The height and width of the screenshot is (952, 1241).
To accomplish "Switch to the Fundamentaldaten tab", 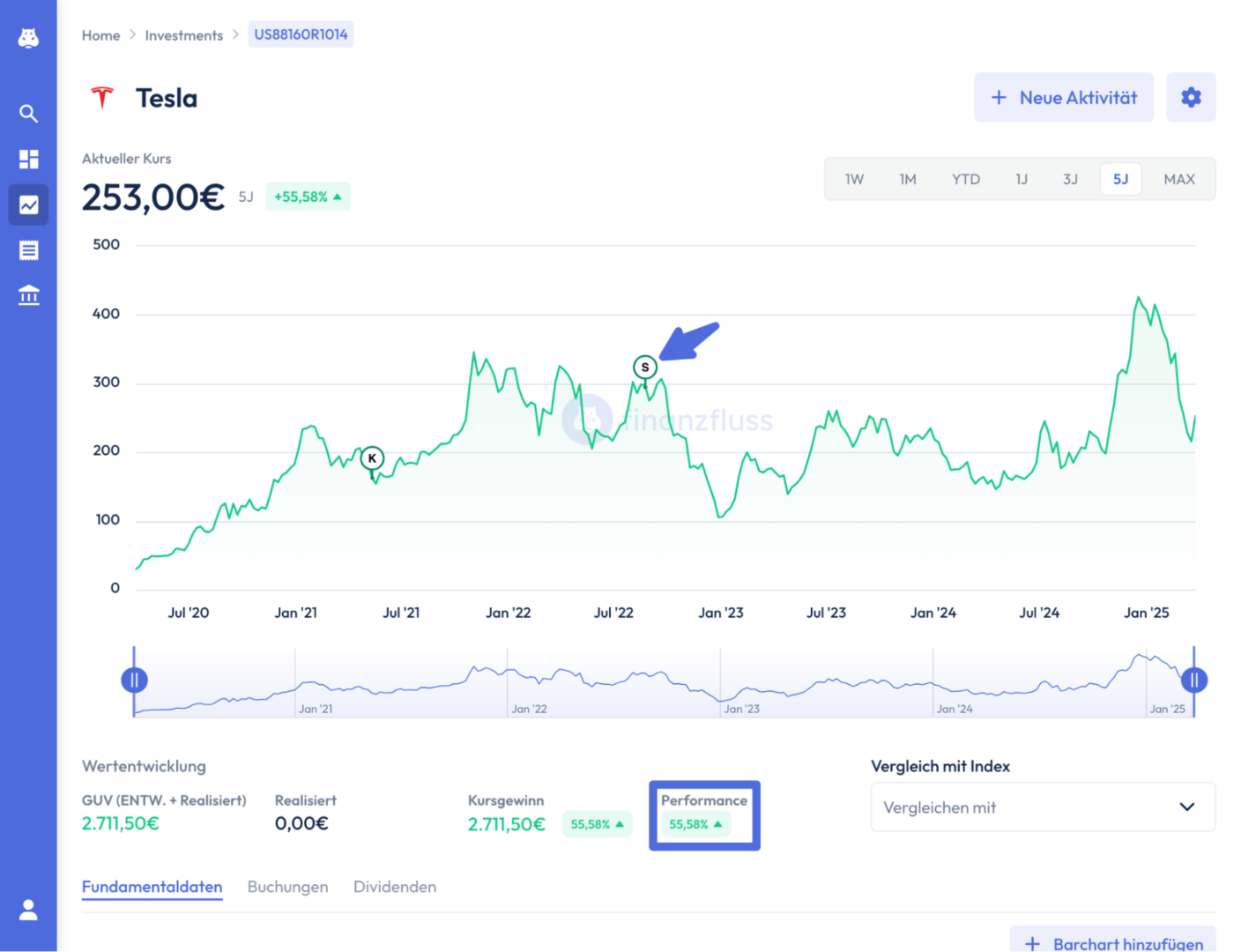I will (152, 887).
